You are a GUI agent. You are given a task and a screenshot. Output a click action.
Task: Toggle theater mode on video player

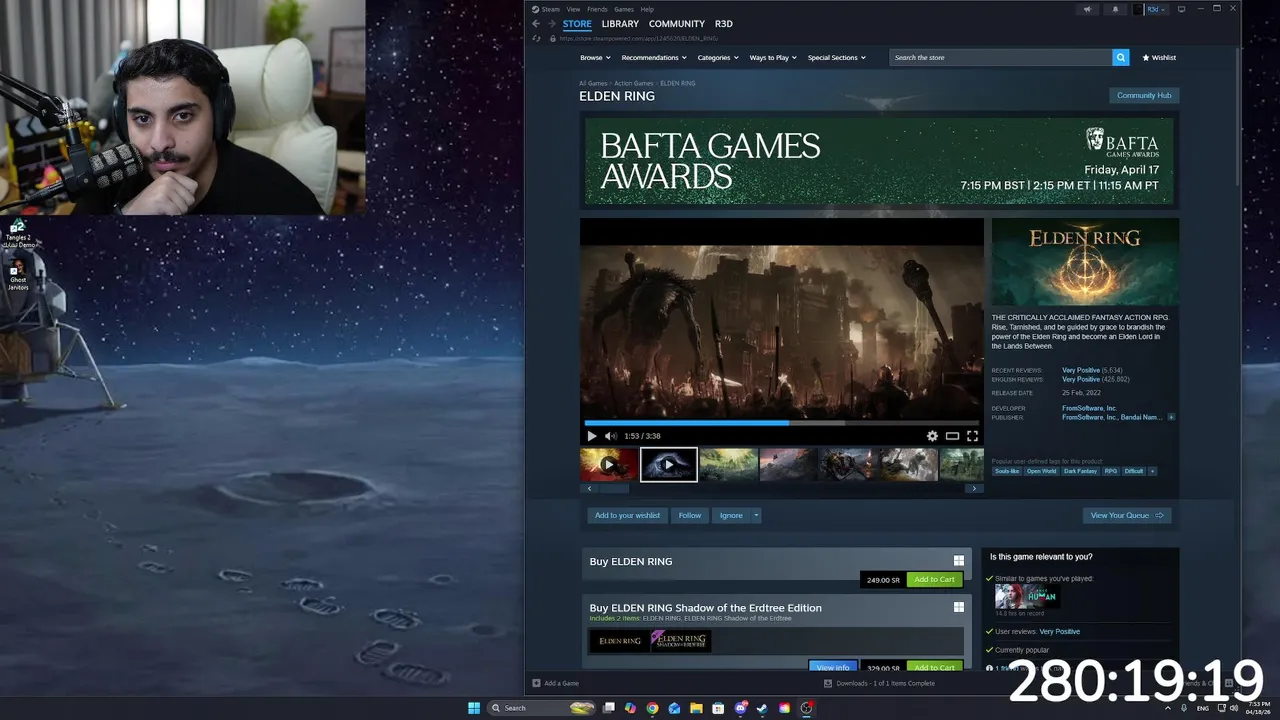(952, 436)
